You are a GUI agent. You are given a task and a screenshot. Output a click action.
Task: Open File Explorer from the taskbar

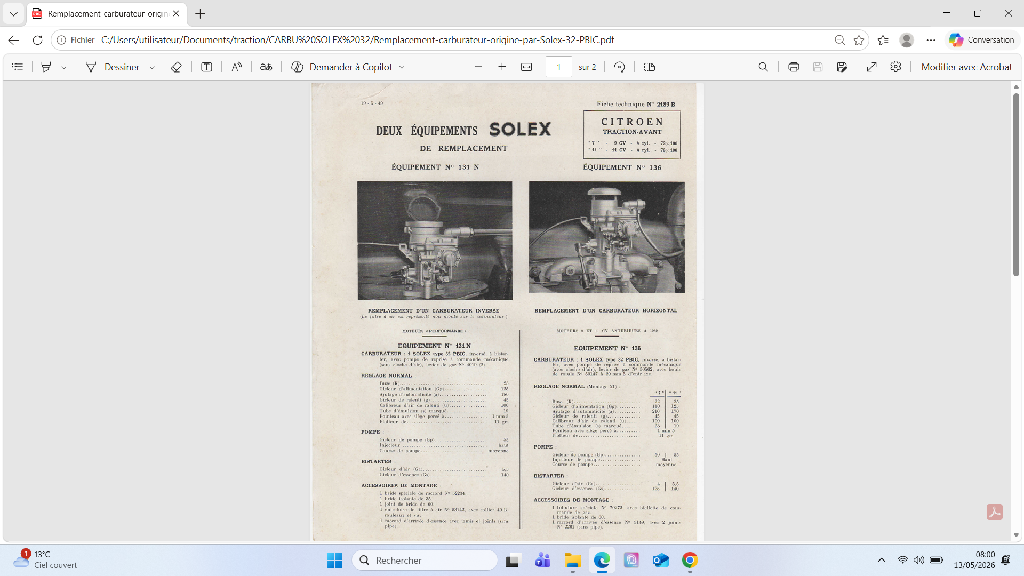[x=573, y=560]
